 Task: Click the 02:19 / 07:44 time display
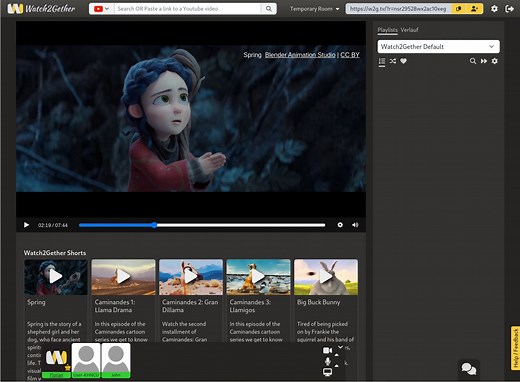click(x=53, y=225)
